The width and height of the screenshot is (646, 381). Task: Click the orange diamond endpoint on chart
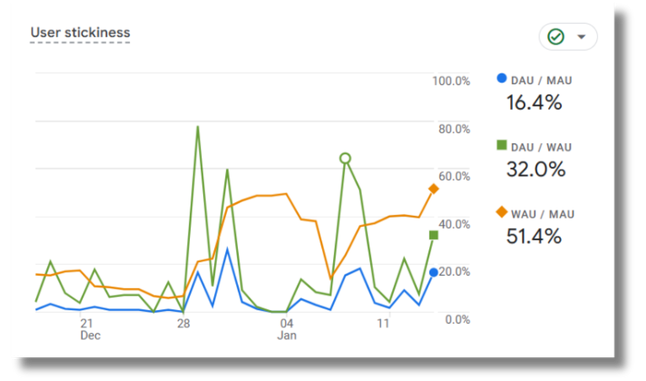(433, 189)
